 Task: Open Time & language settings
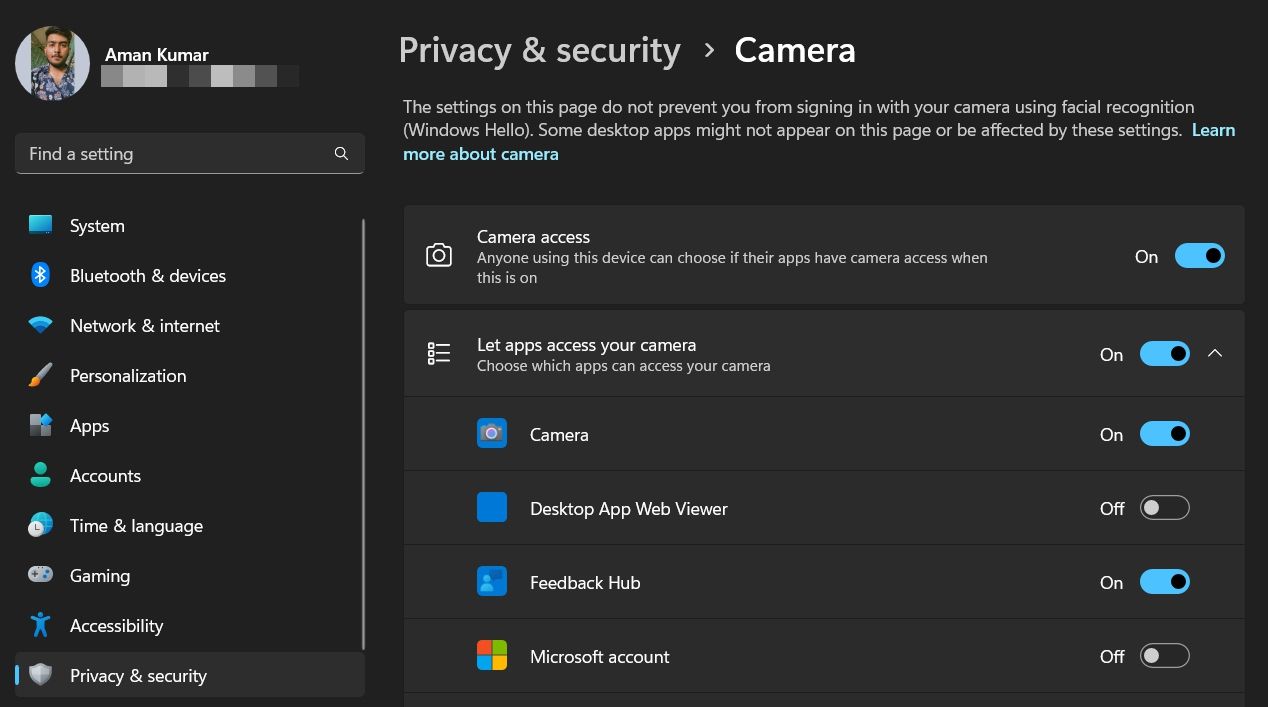(190, 526)
